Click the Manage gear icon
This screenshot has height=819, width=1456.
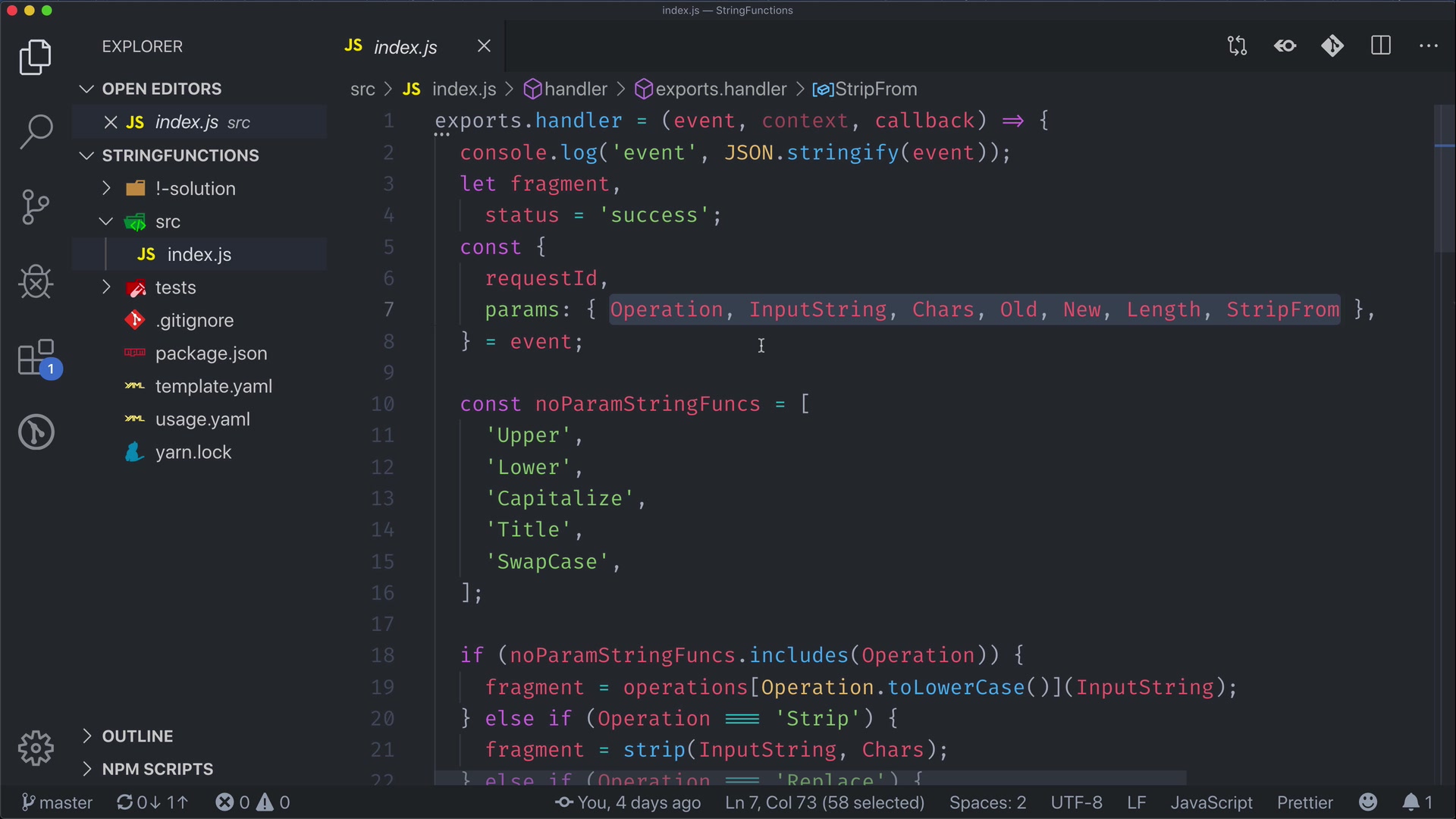click(x=36, y=748)
